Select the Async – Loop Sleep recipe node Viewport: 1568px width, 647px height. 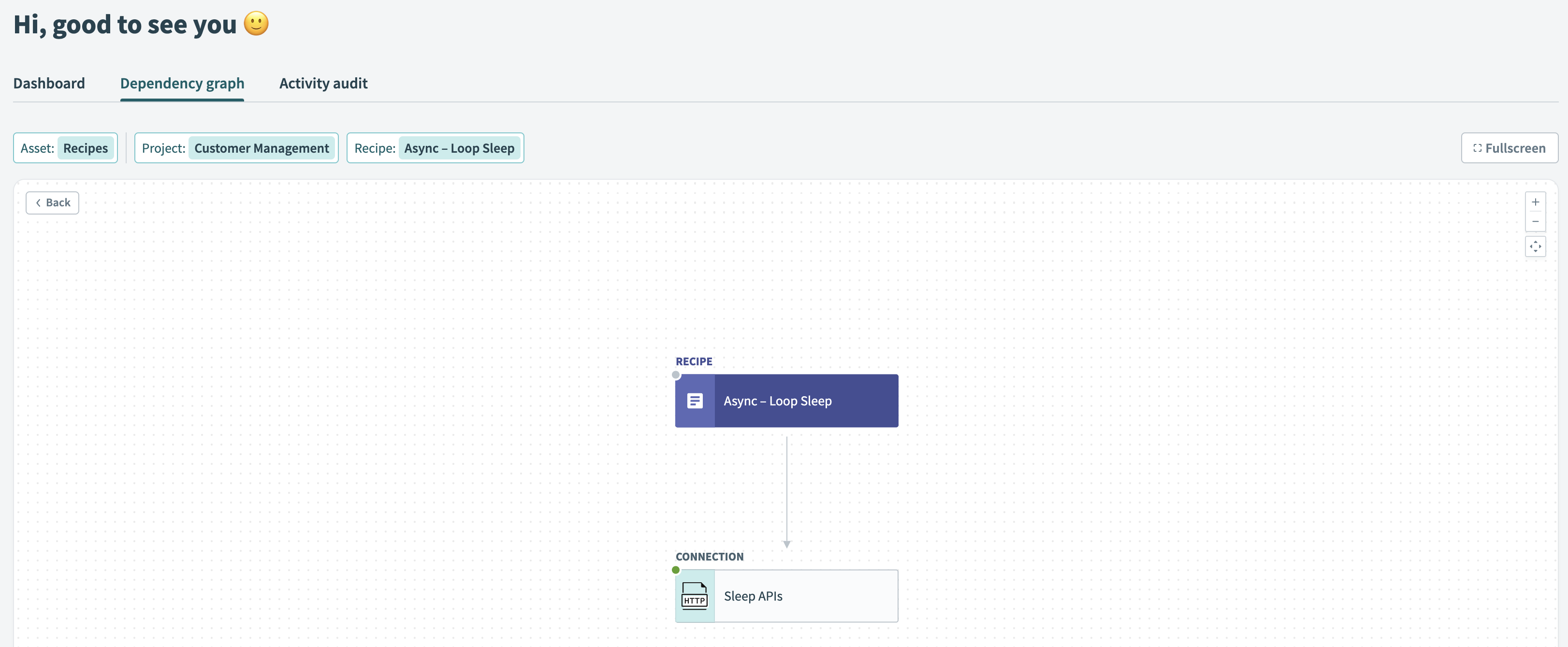coord(786,401)
